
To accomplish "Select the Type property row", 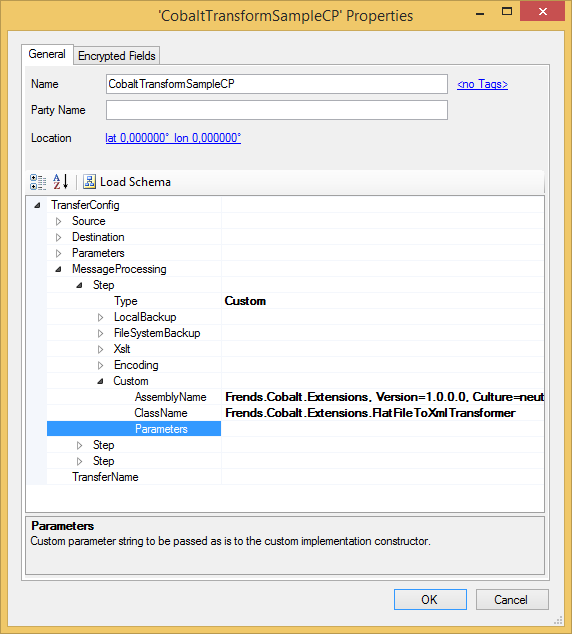I will [x=126, y=301].
